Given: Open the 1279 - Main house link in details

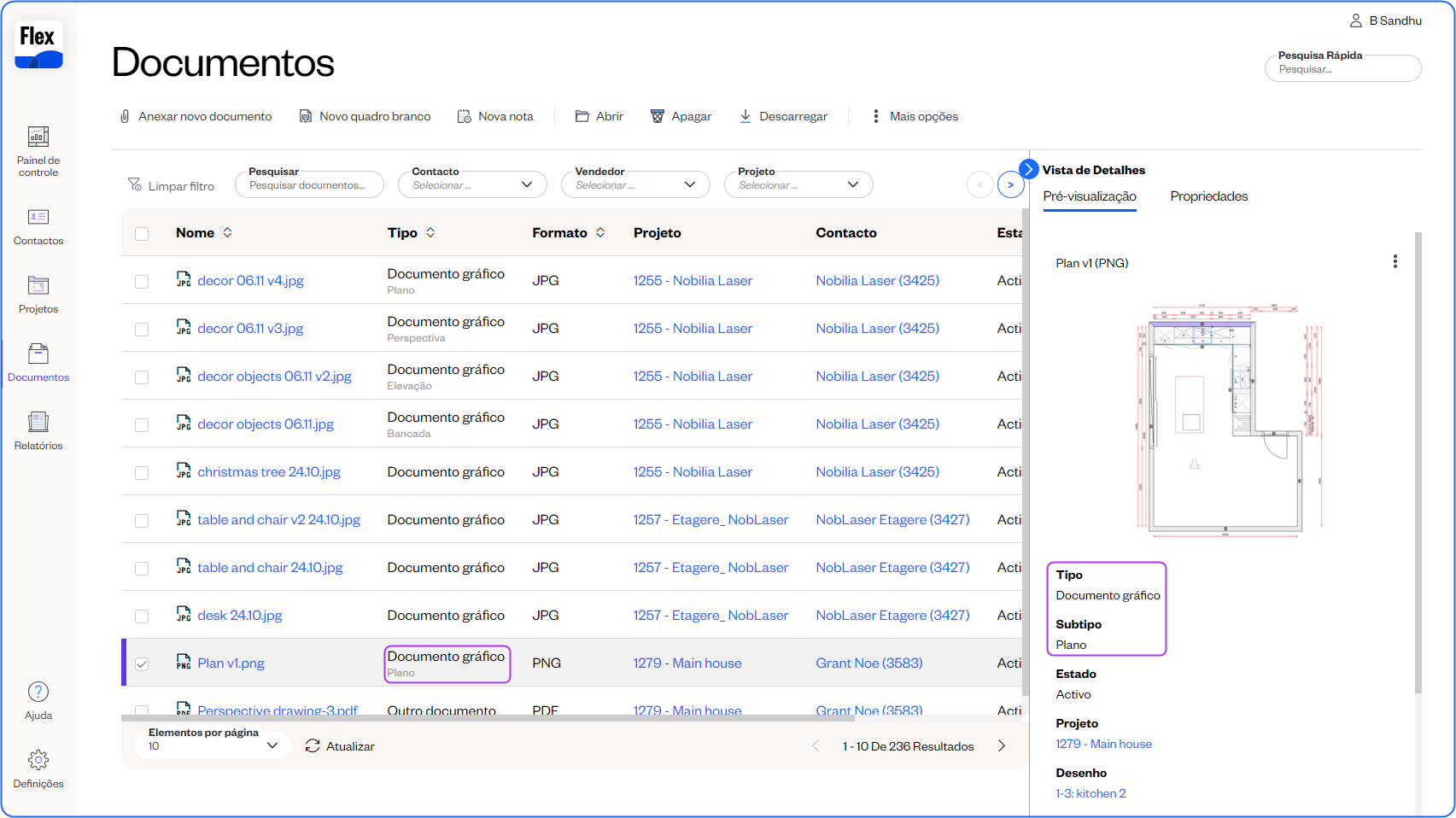Looking at the screenshot, I should tap(1103, 745).
